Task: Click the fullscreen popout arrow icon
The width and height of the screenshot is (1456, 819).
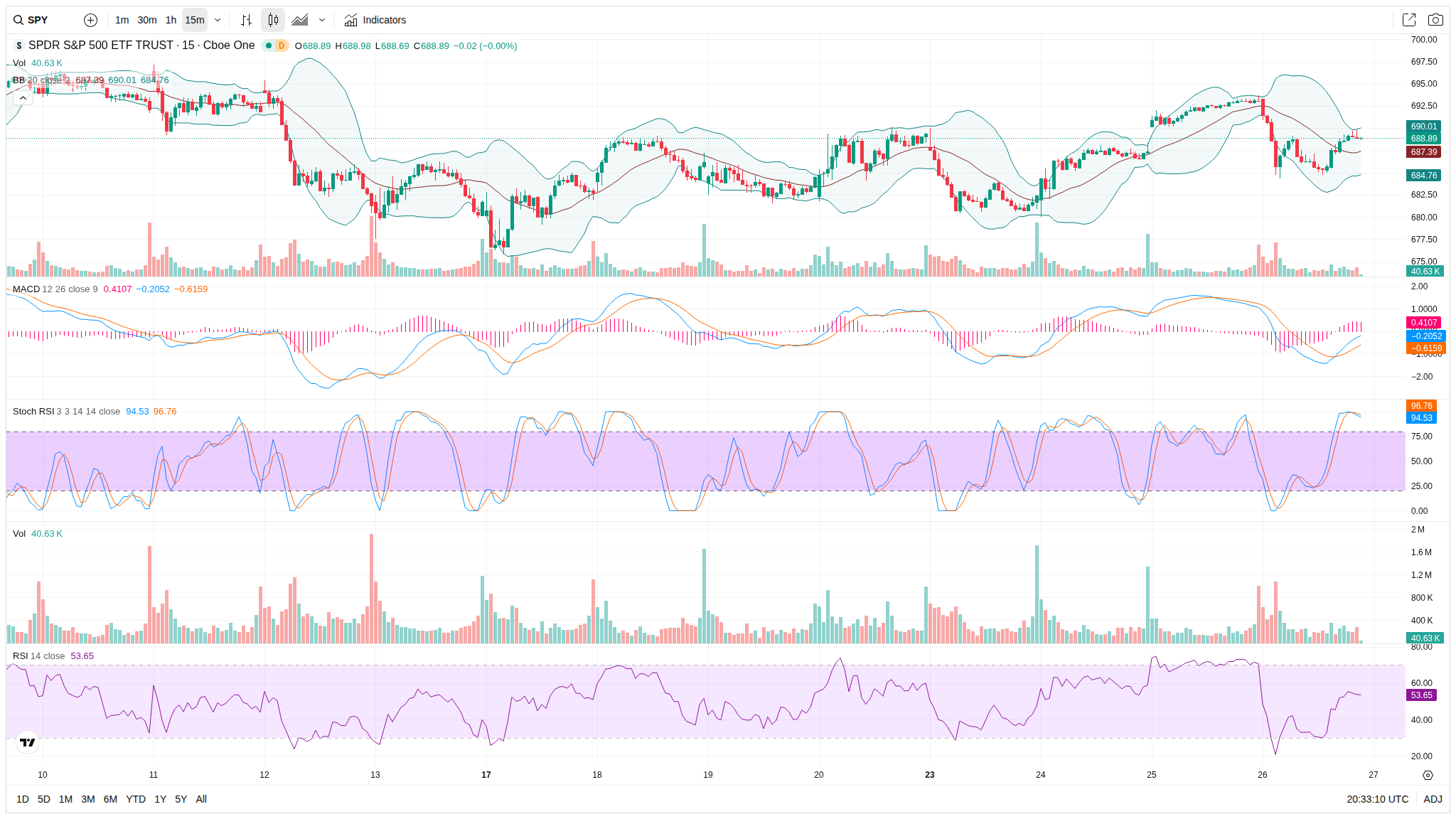Action: click(x=1408, y=20)
